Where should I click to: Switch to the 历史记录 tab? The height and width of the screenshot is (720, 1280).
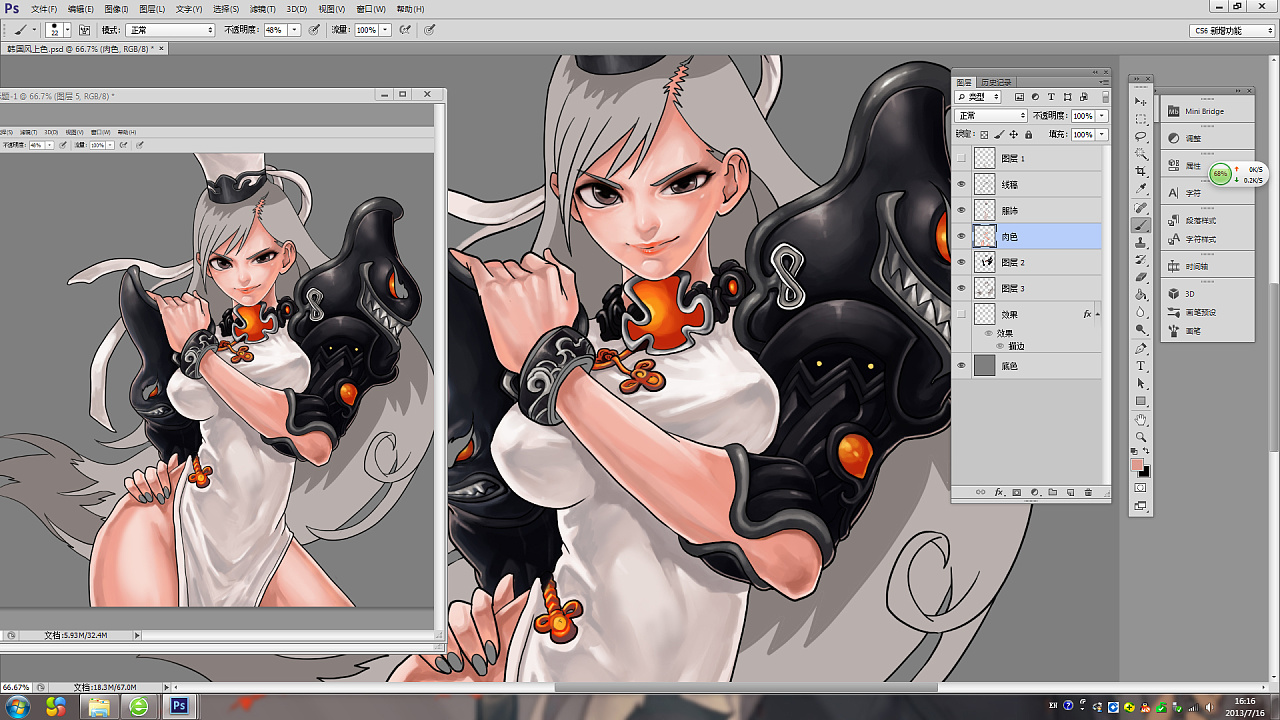click(996, 83)
